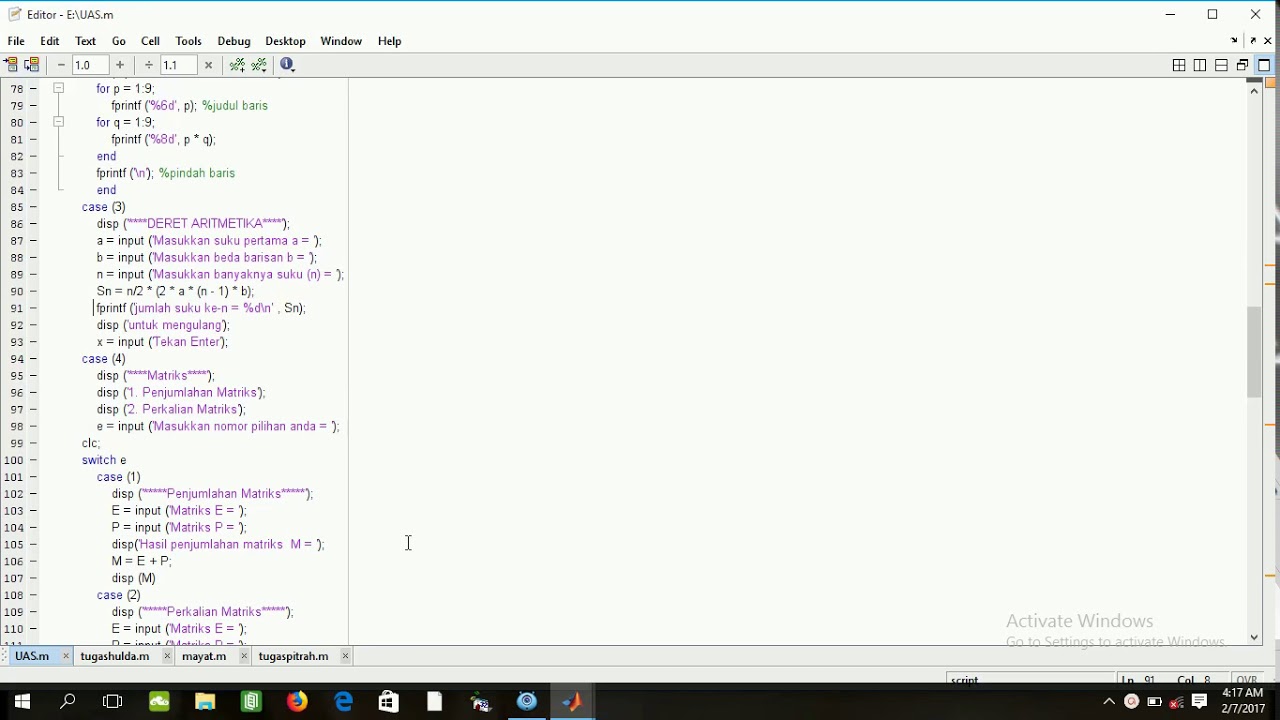Viewport: 1280px width, 720px height.
Task: Open the Cell menu
Action: 150,41
